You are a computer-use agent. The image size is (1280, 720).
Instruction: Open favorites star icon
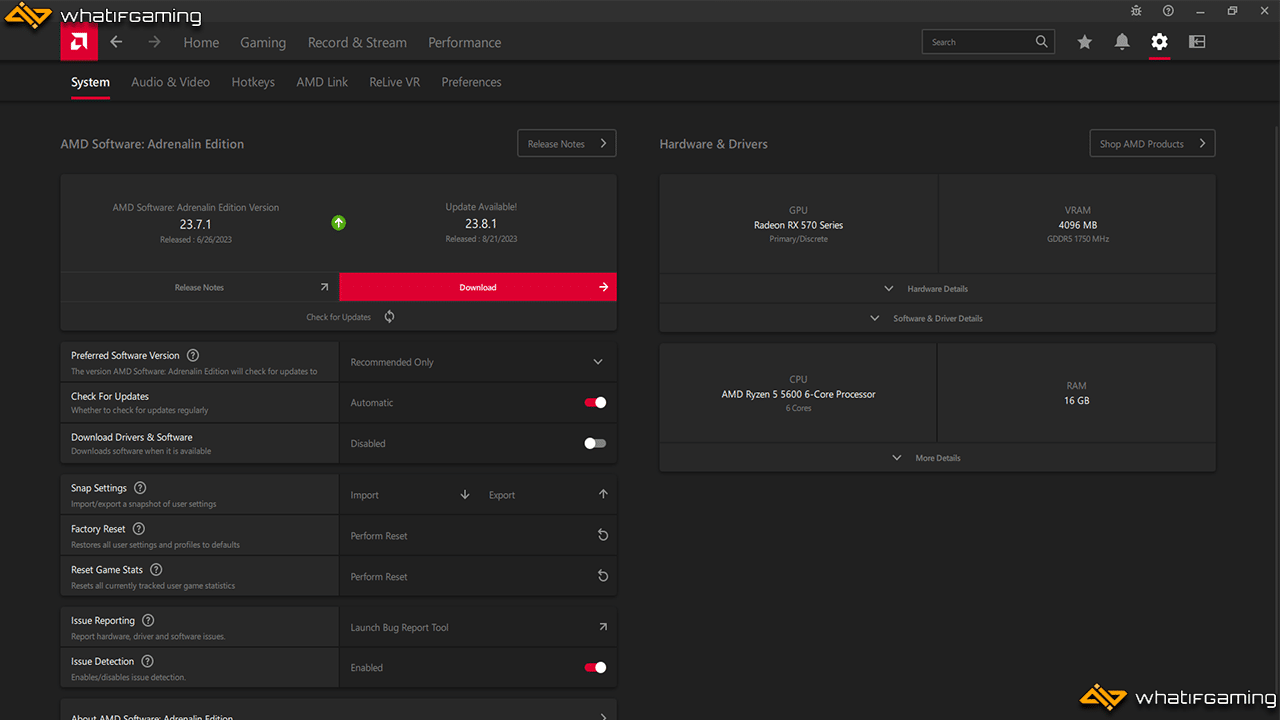(x=1084, y=42)
